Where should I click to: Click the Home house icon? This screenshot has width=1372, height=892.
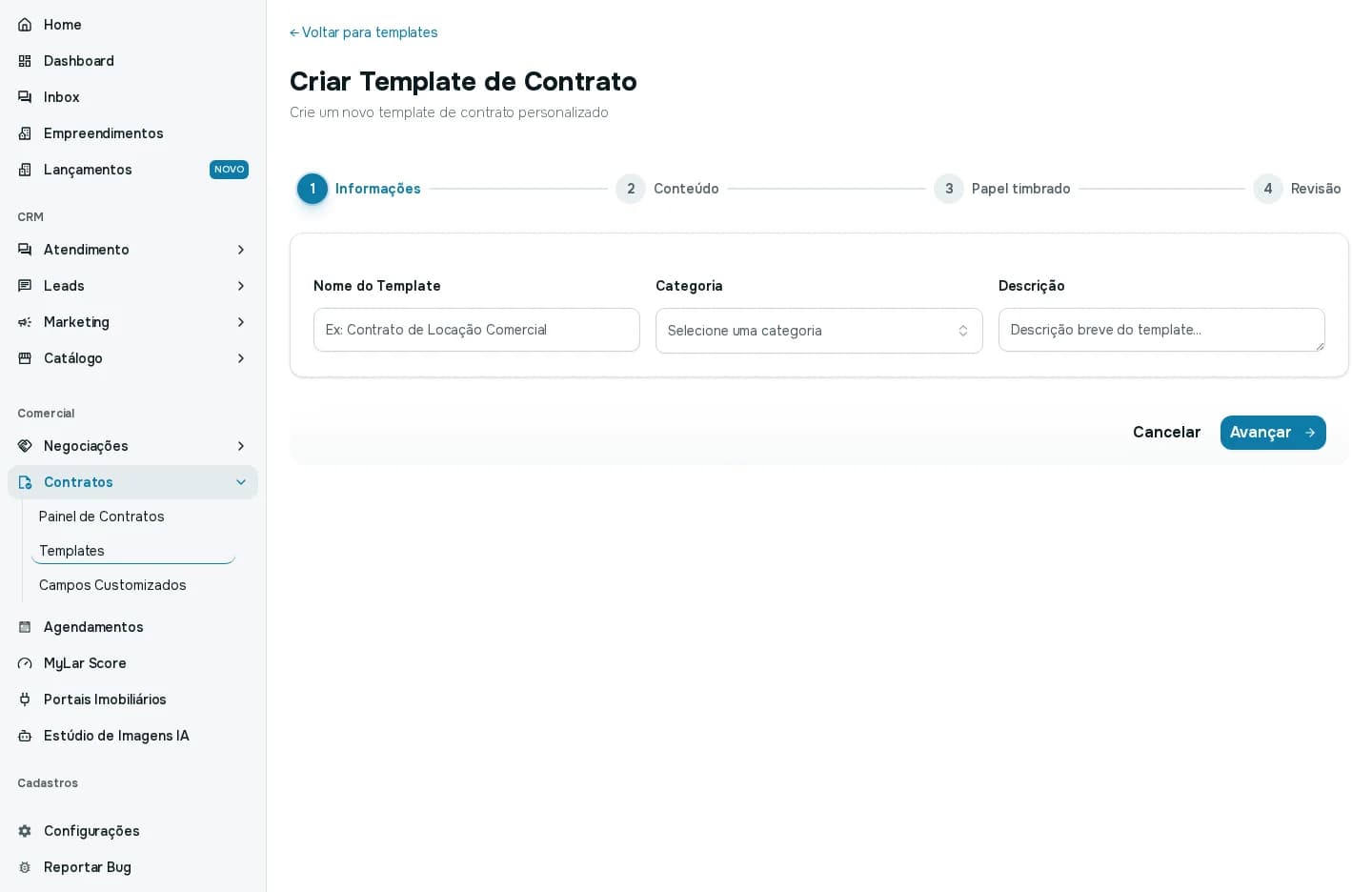pyautogui.click(x=25, y=25)
